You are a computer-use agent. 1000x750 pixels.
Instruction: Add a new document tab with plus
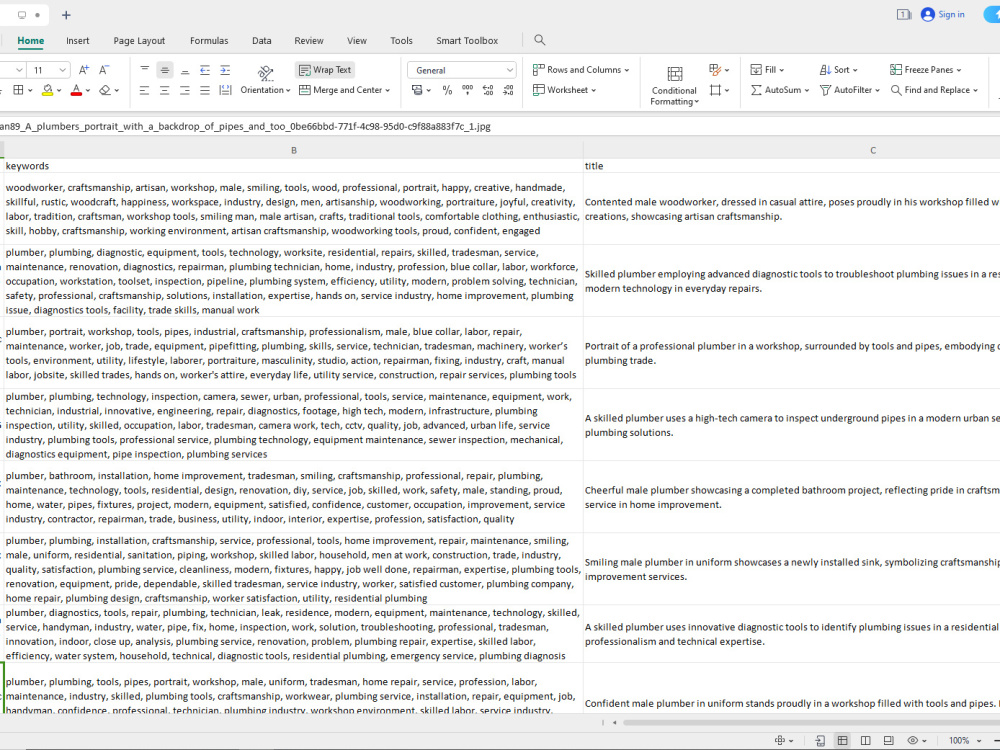[x=66, y=15]
